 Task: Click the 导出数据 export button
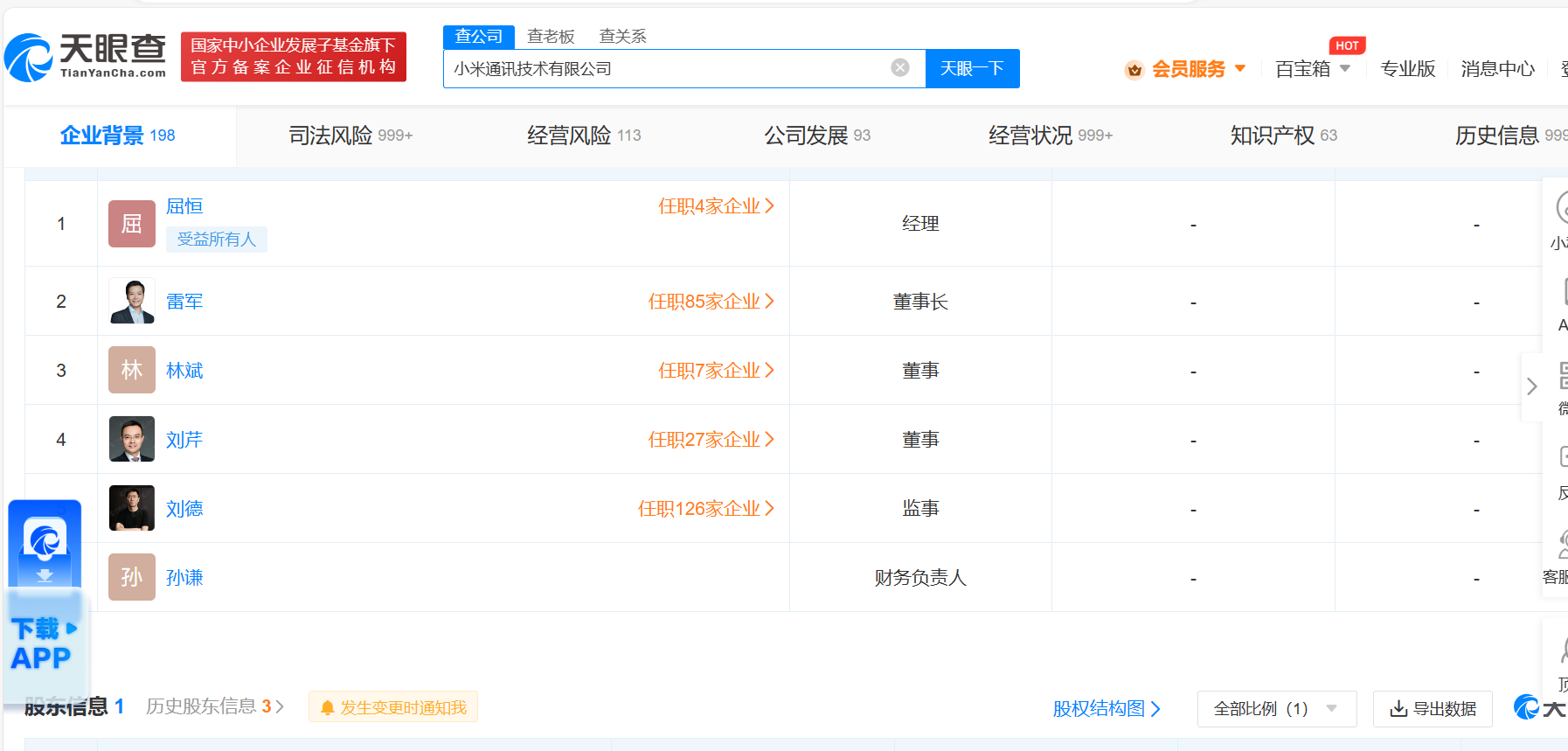(x=1433, y=709)
